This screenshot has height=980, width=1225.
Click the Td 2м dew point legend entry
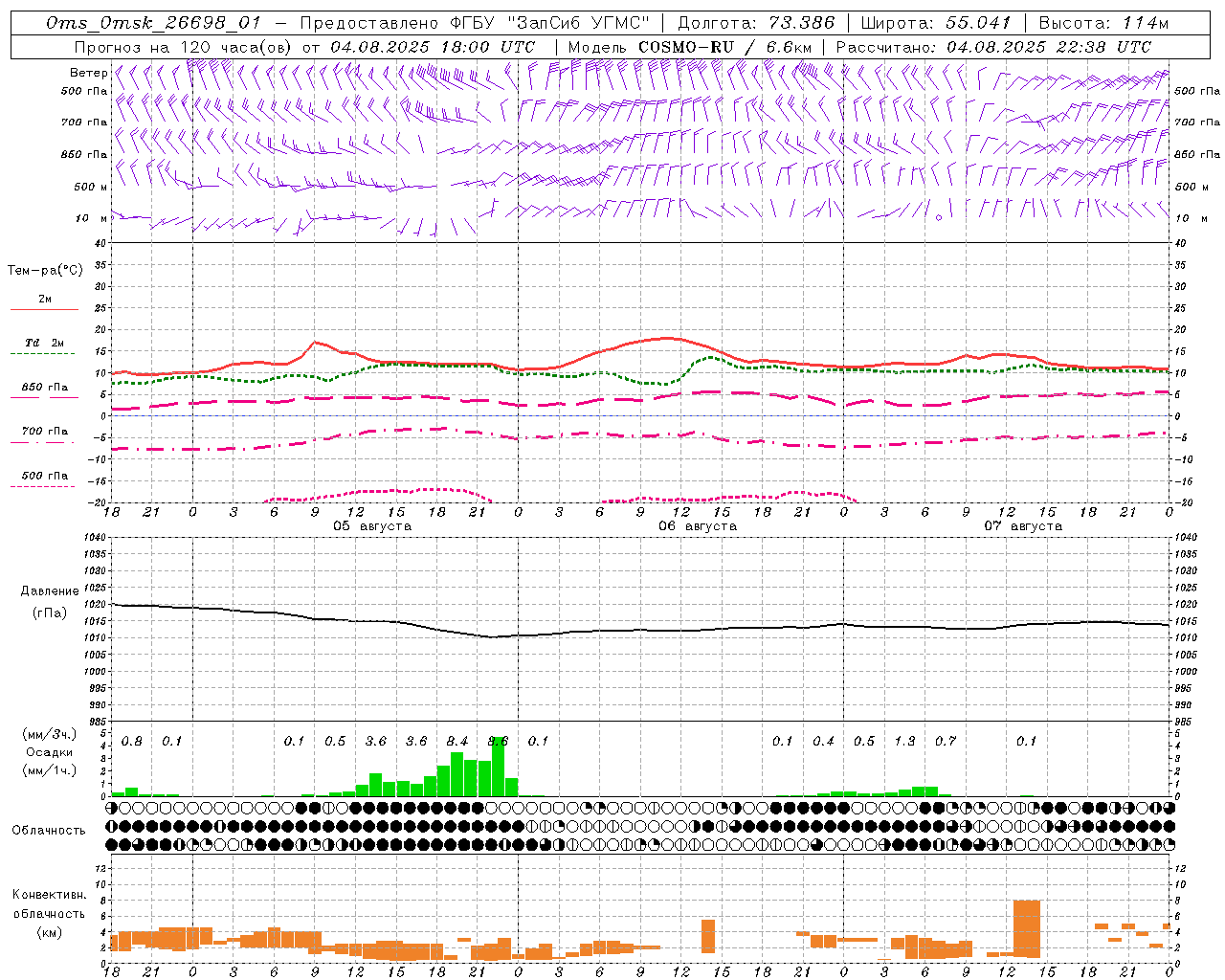45,343
